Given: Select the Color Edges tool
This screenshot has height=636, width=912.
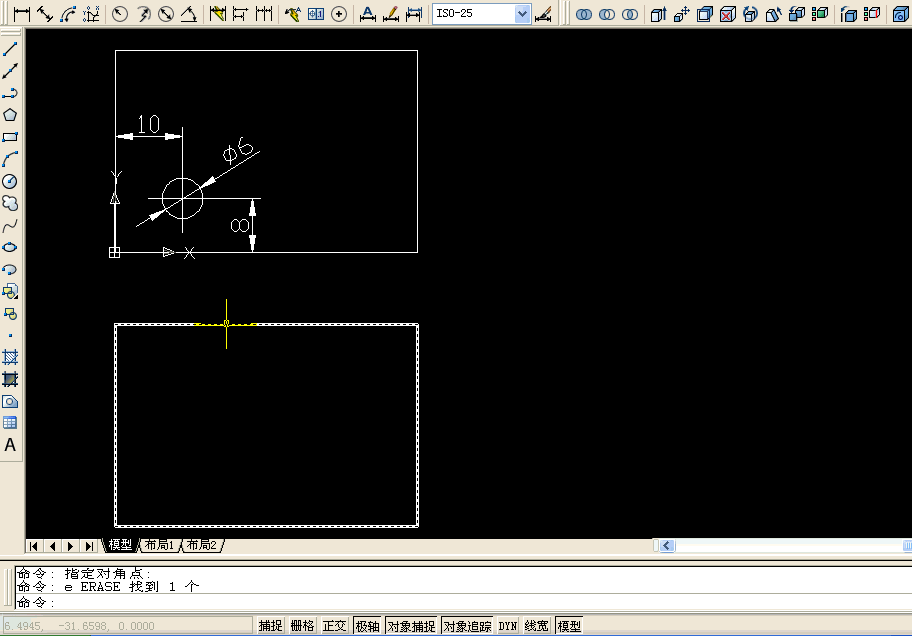Looking at the screenshot, I should click(x=872, y=14).
